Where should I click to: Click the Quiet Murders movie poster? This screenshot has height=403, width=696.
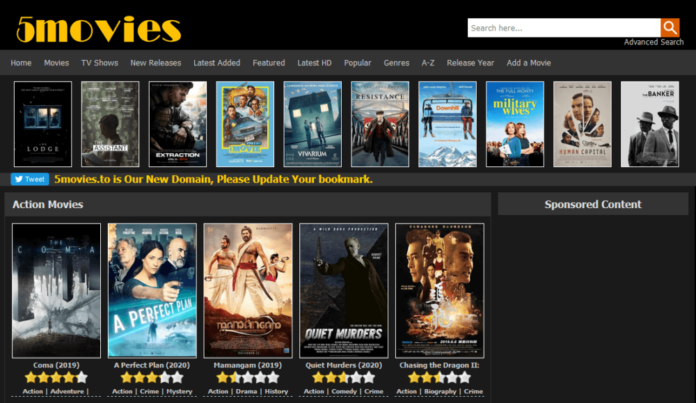click(x=344, y=290)
